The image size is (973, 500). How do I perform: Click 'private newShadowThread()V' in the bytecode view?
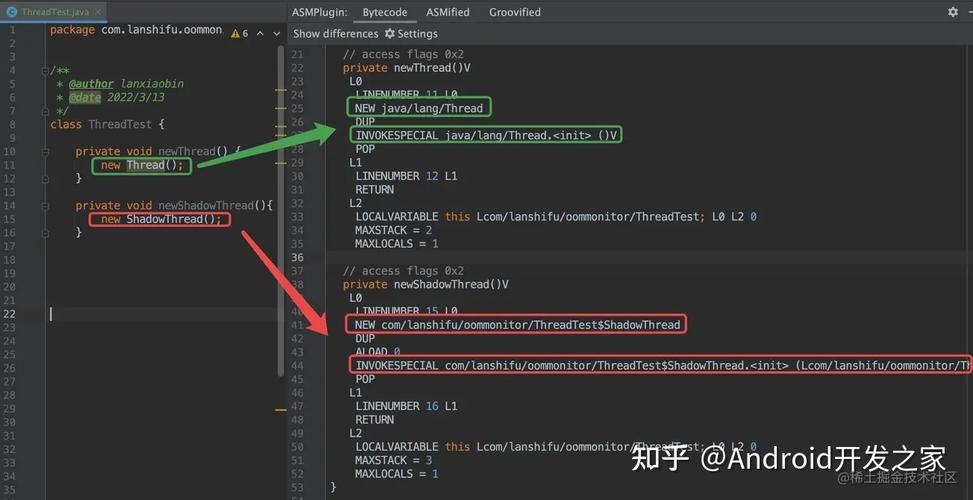tap(426, 284)
